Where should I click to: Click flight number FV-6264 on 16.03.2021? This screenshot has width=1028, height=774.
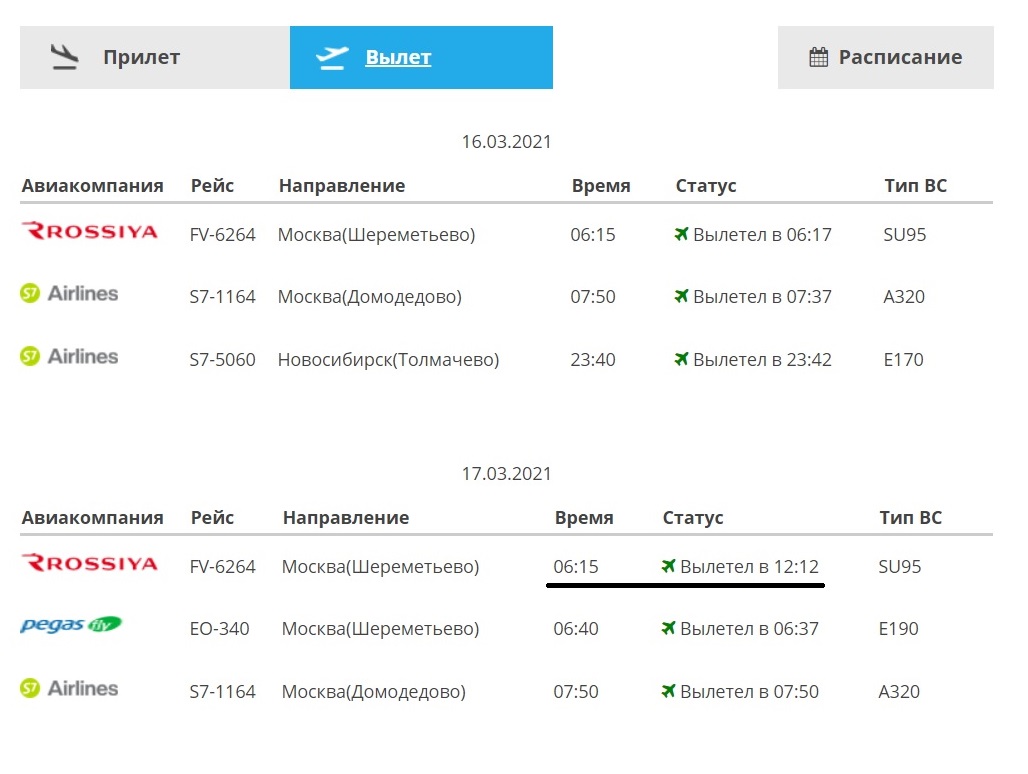222,235
